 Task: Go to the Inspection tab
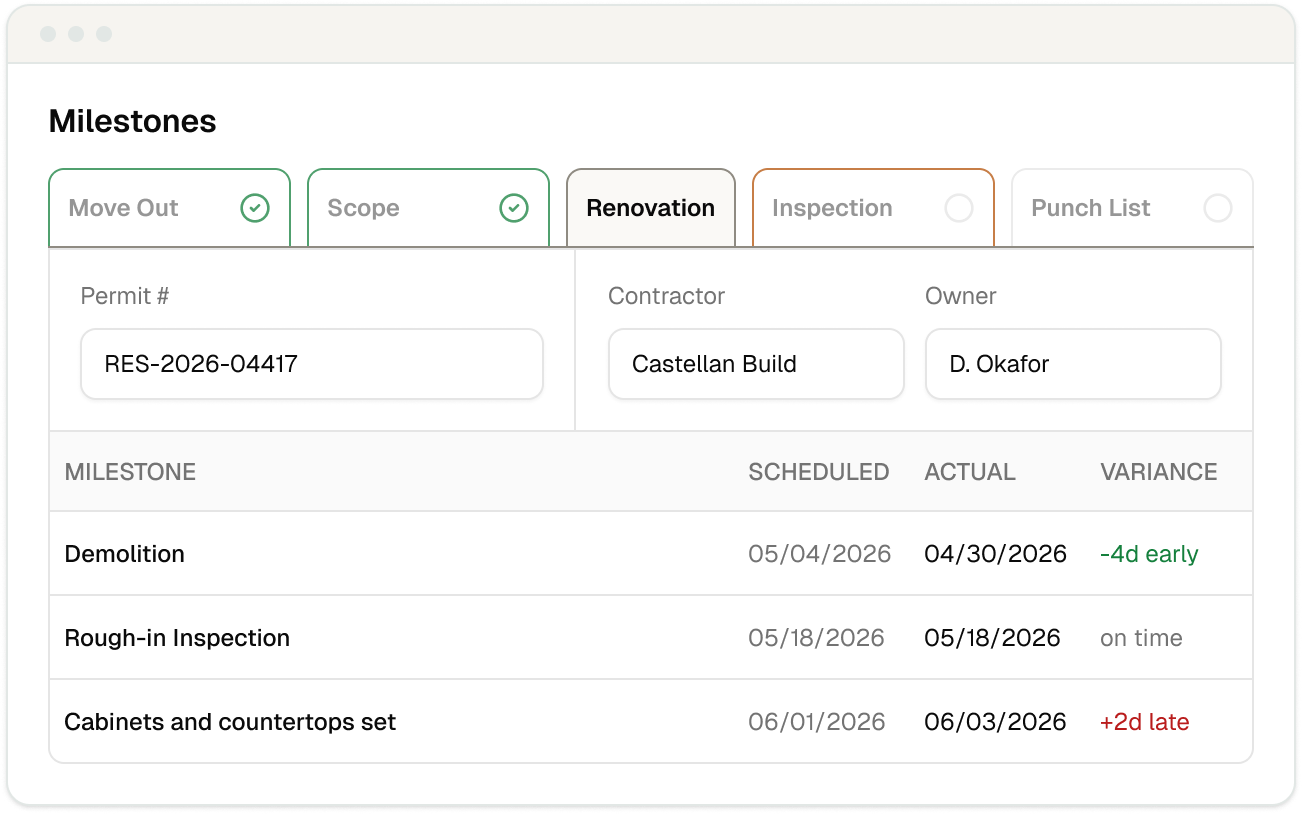pyautogui.click(x=873, y=208)
